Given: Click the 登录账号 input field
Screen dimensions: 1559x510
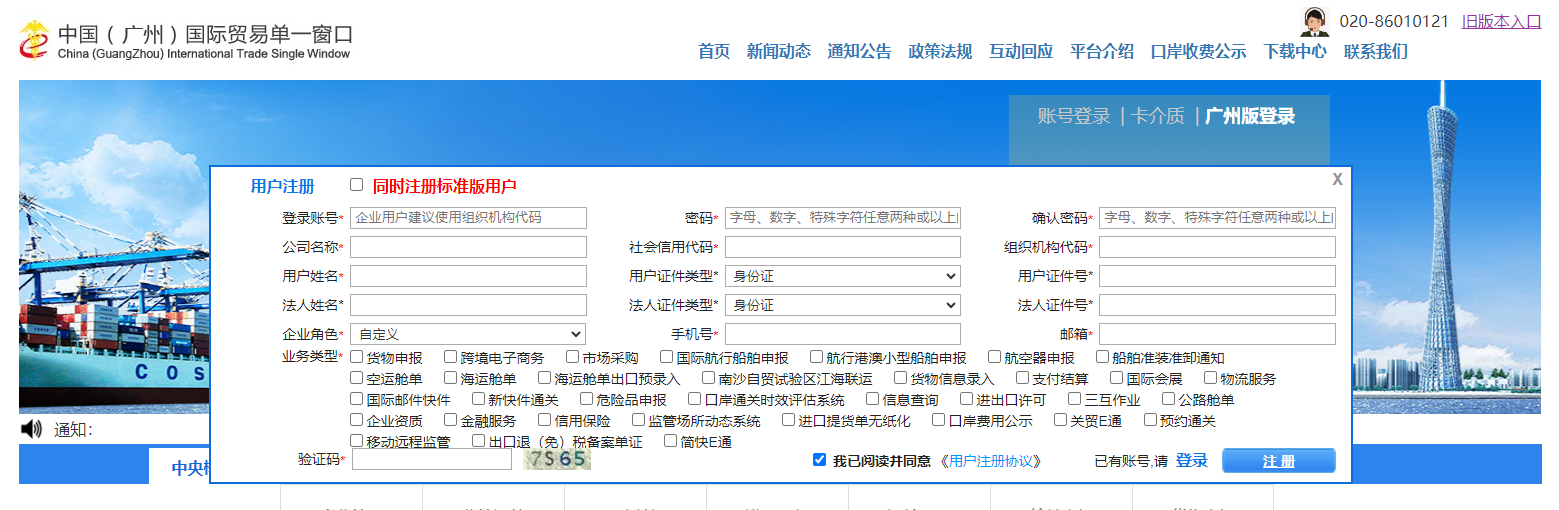Looking at the screenshot, I should pos(467,218).
